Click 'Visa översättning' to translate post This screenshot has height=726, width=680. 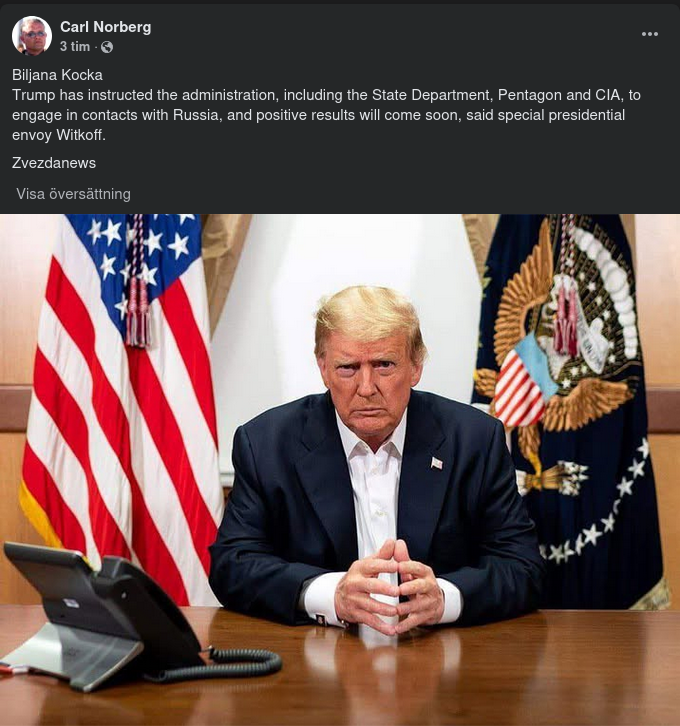point(74,194)
